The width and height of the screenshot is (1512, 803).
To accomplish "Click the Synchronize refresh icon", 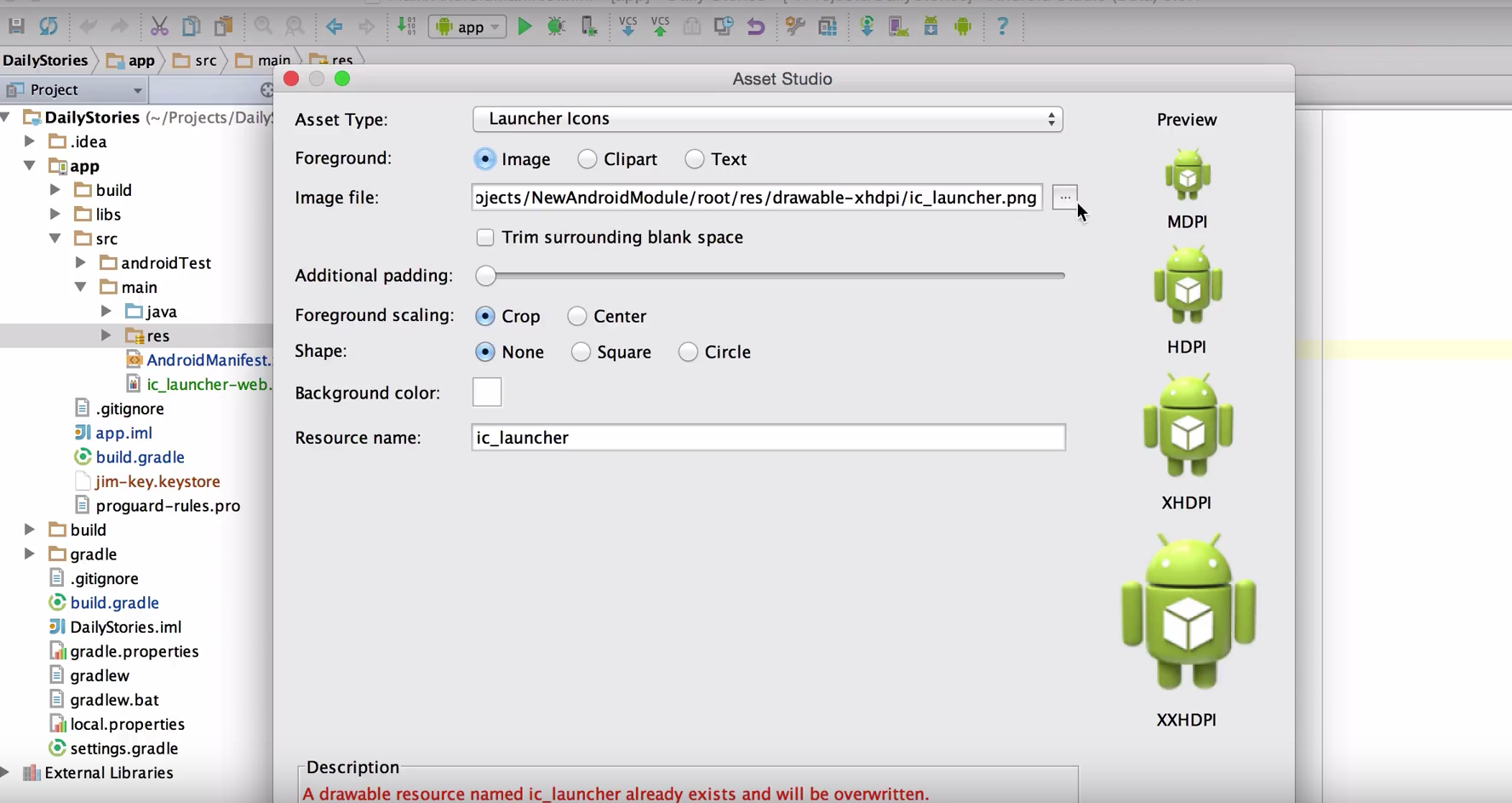I will [x=49, y=26].
